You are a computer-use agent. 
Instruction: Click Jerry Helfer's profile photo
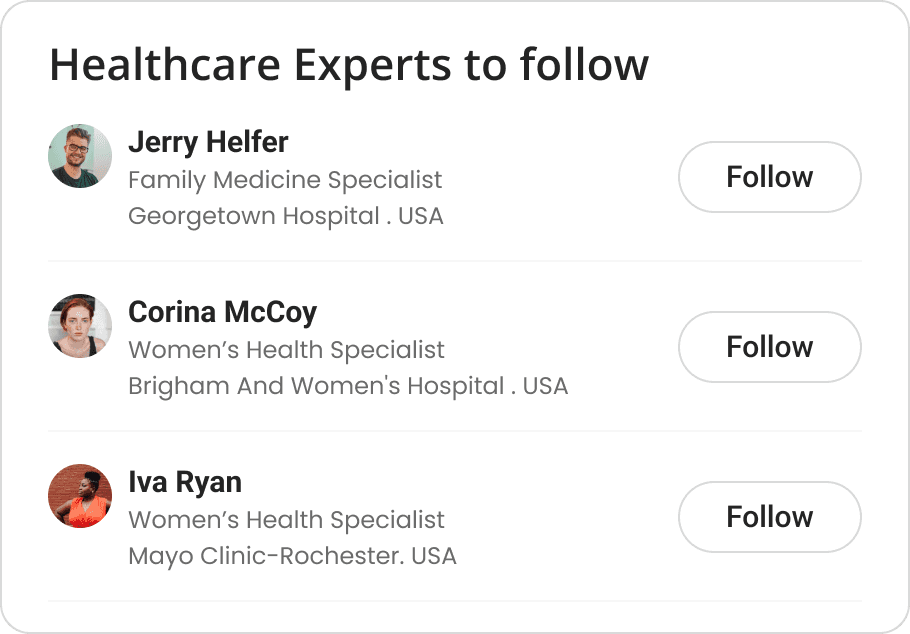(80, 156)
